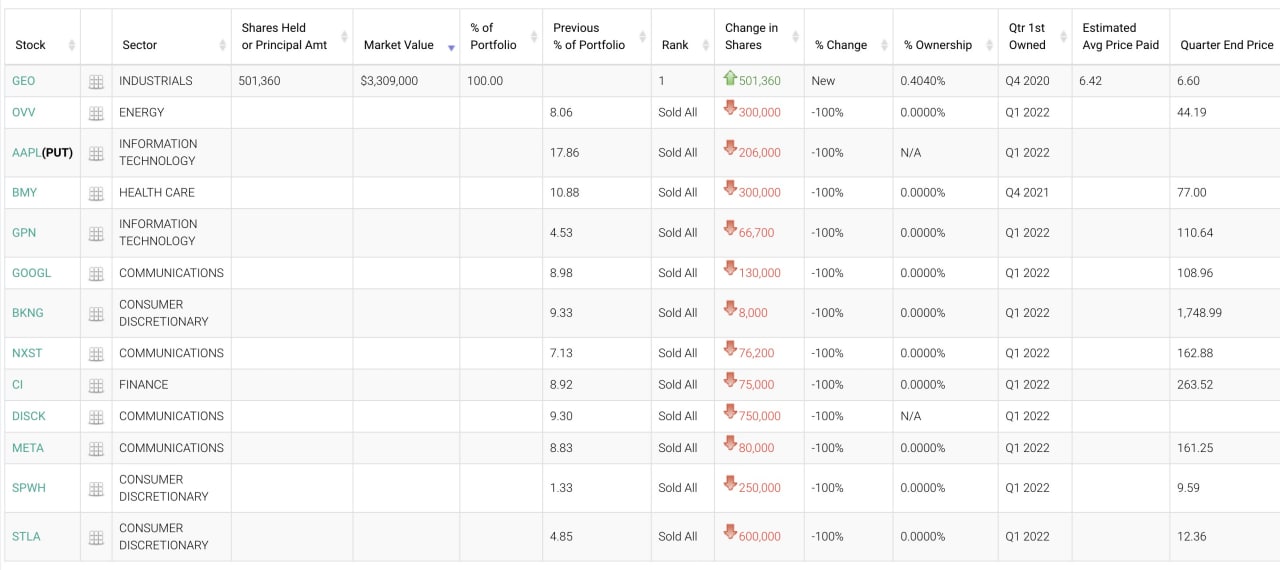Open the GEO stock link
This screenshot has height=570, width=1280.
pyautogui.click(x=24, y=81)
